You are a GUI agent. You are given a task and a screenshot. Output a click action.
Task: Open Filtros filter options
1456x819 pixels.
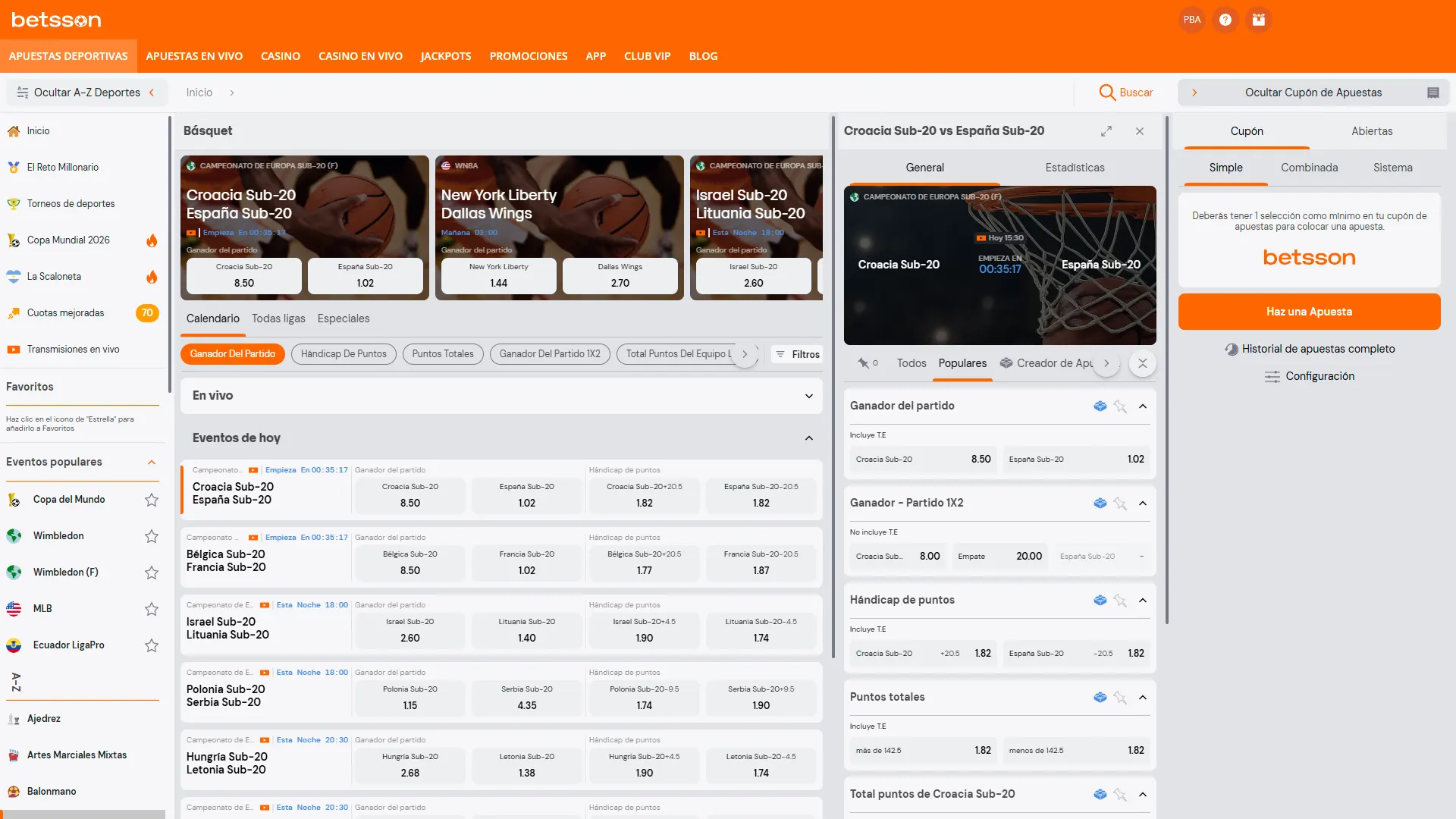click(798, 354)
